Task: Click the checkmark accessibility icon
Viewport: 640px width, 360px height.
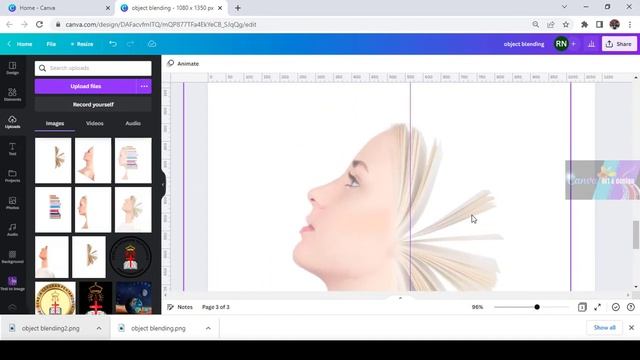Action: [x=616, y=307]
